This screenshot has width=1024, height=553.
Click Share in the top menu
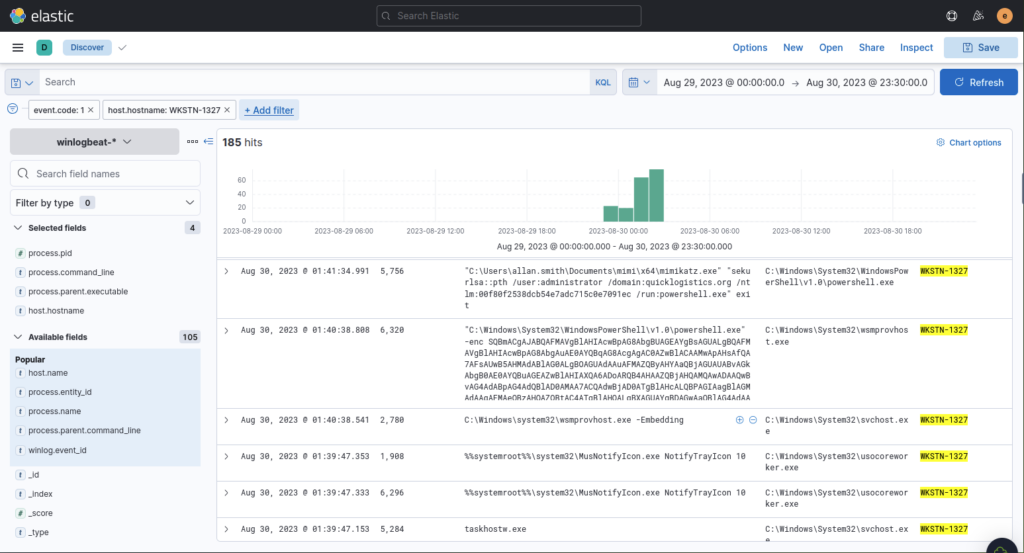point(871,47)
